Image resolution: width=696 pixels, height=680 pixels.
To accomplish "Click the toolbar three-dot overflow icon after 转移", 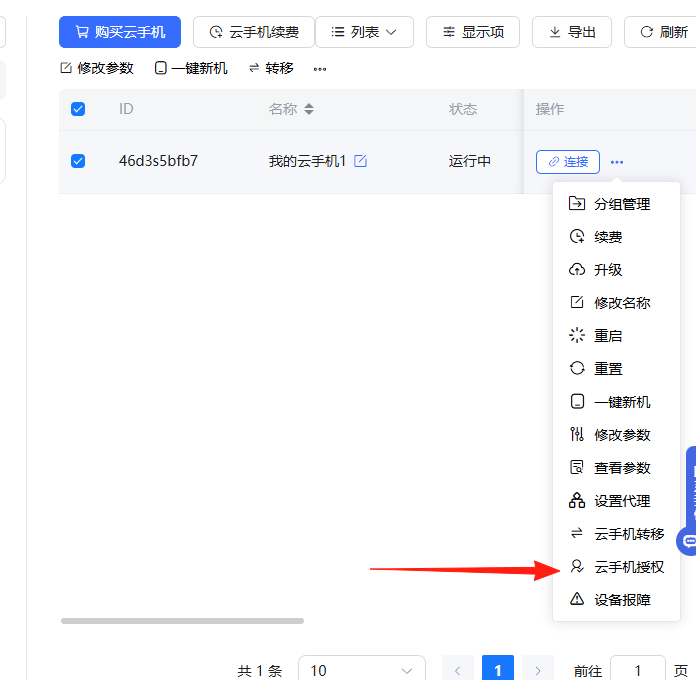I will (320, 68).
